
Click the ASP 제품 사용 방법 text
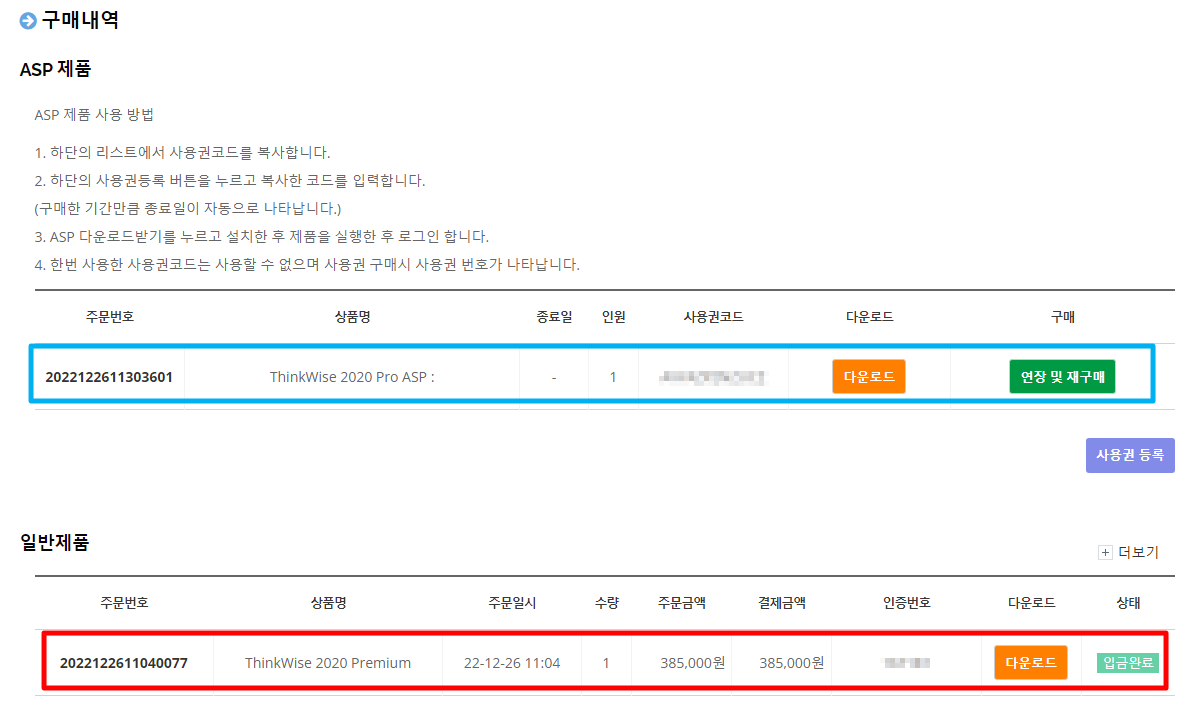click(94, 115)
